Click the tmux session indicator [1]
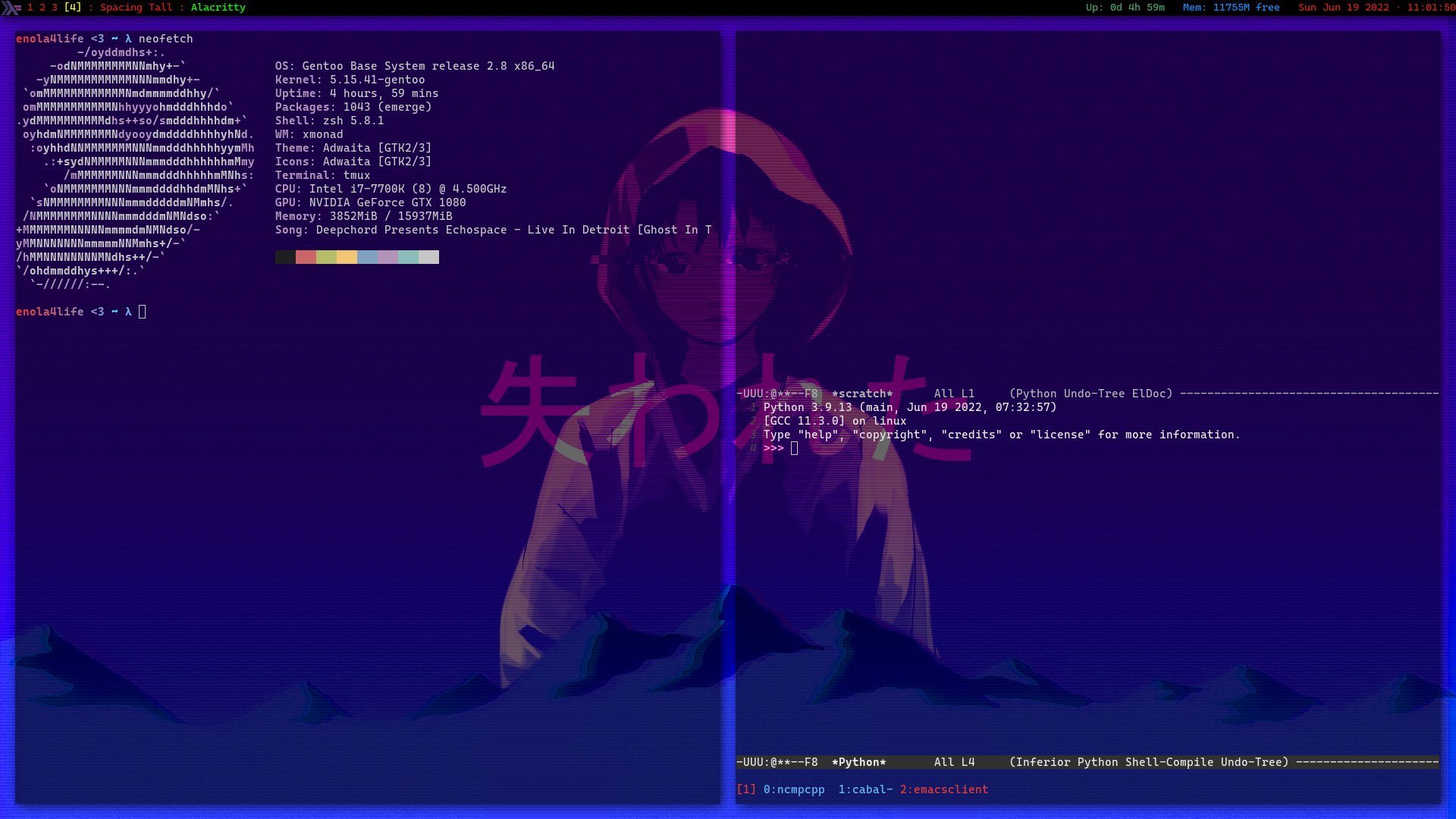Viewport: 1456px width, 819px height. [x=746, y=789]
